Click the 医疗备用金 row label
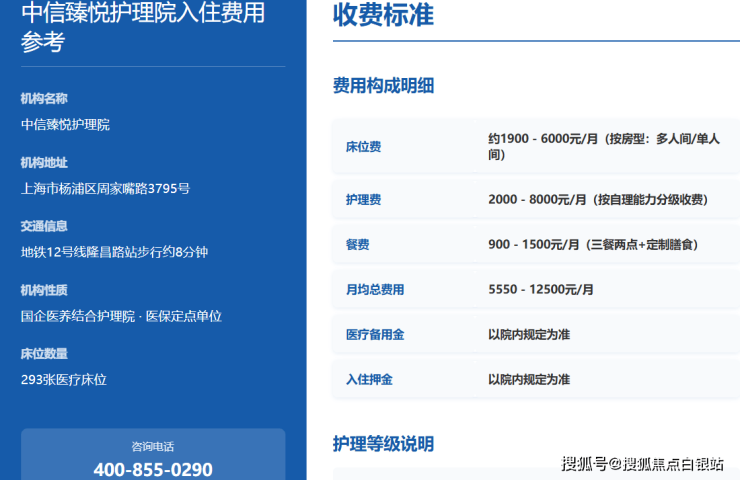 375,335
